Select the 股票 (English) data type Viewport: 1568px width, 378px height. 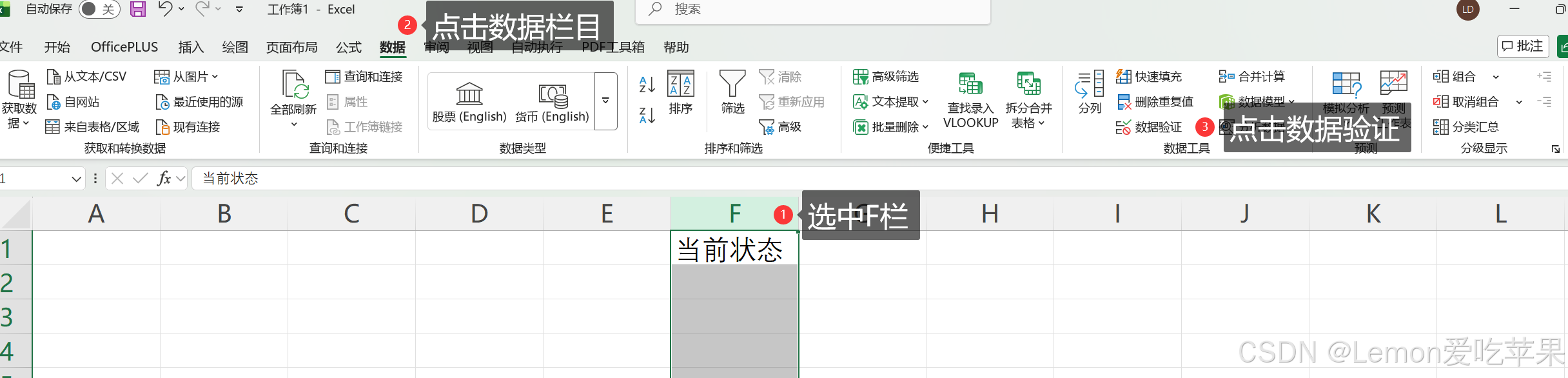pyautogui.click(x=469, y=102)
